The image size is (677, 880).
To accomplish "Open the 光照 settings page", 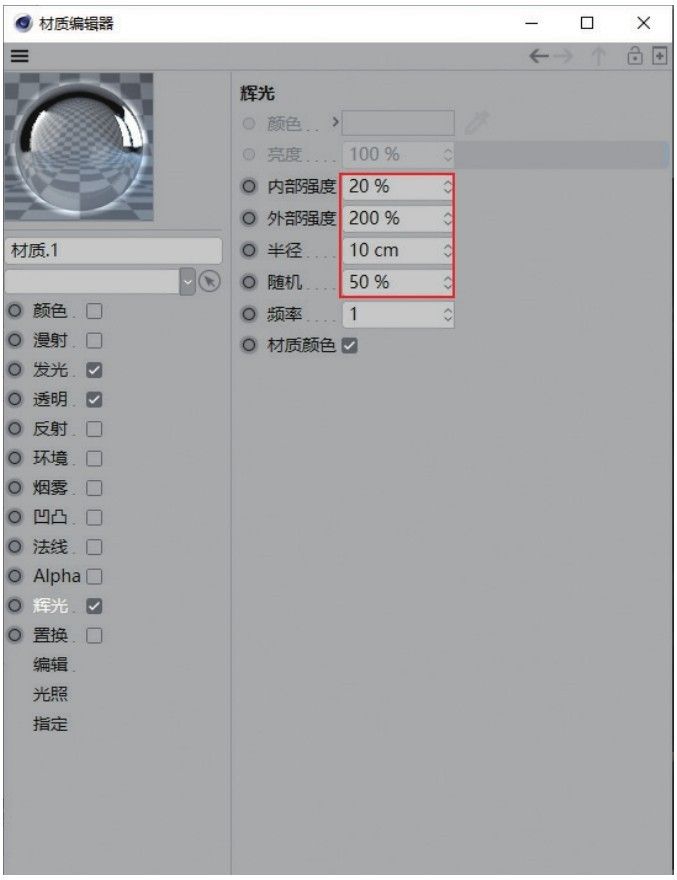I will click(x=50, y=694).
